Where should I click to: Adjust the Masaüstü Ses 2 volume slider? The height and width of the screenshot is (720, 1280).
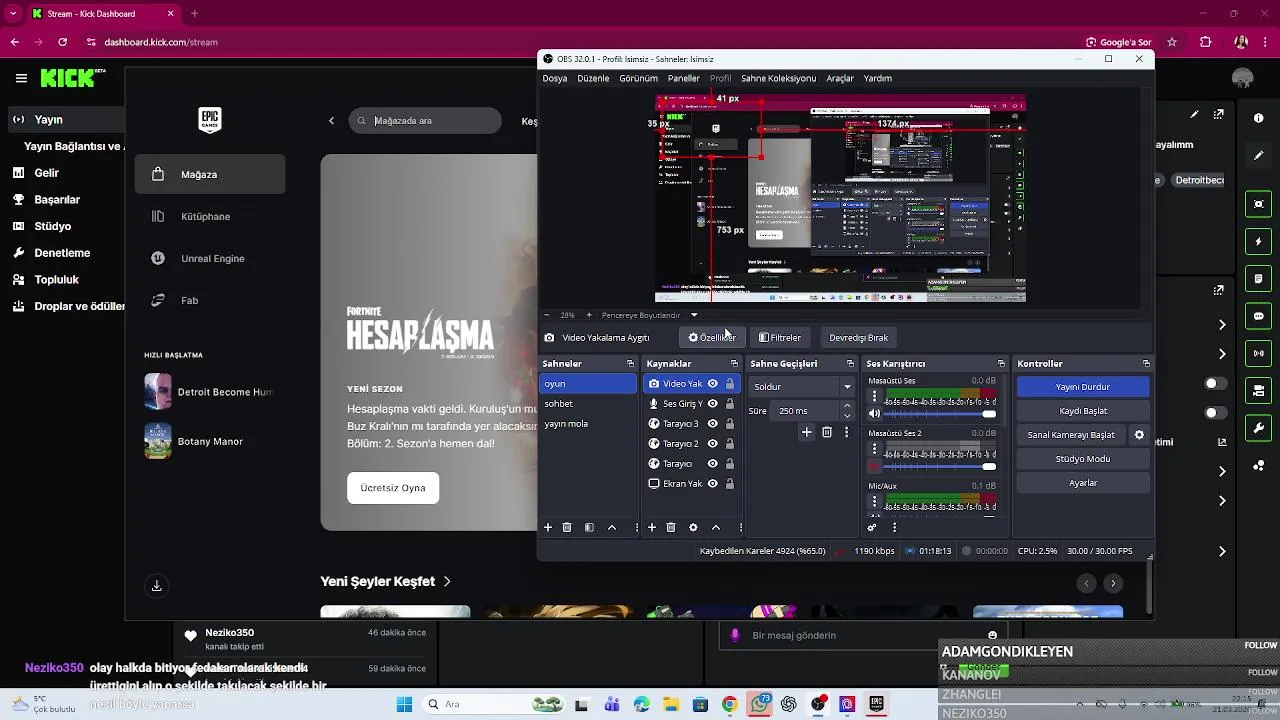coord(940,466)
